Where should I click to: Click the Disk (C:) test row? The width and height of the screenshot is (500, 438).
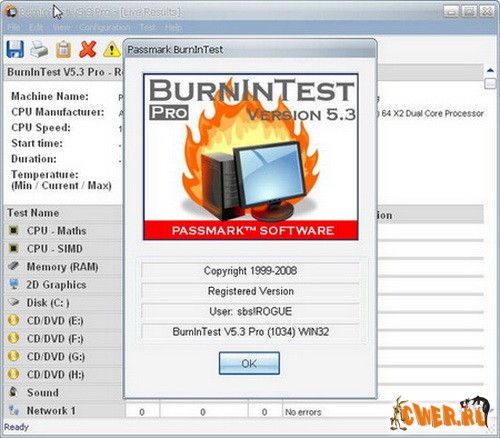click(x=63, y=303)
